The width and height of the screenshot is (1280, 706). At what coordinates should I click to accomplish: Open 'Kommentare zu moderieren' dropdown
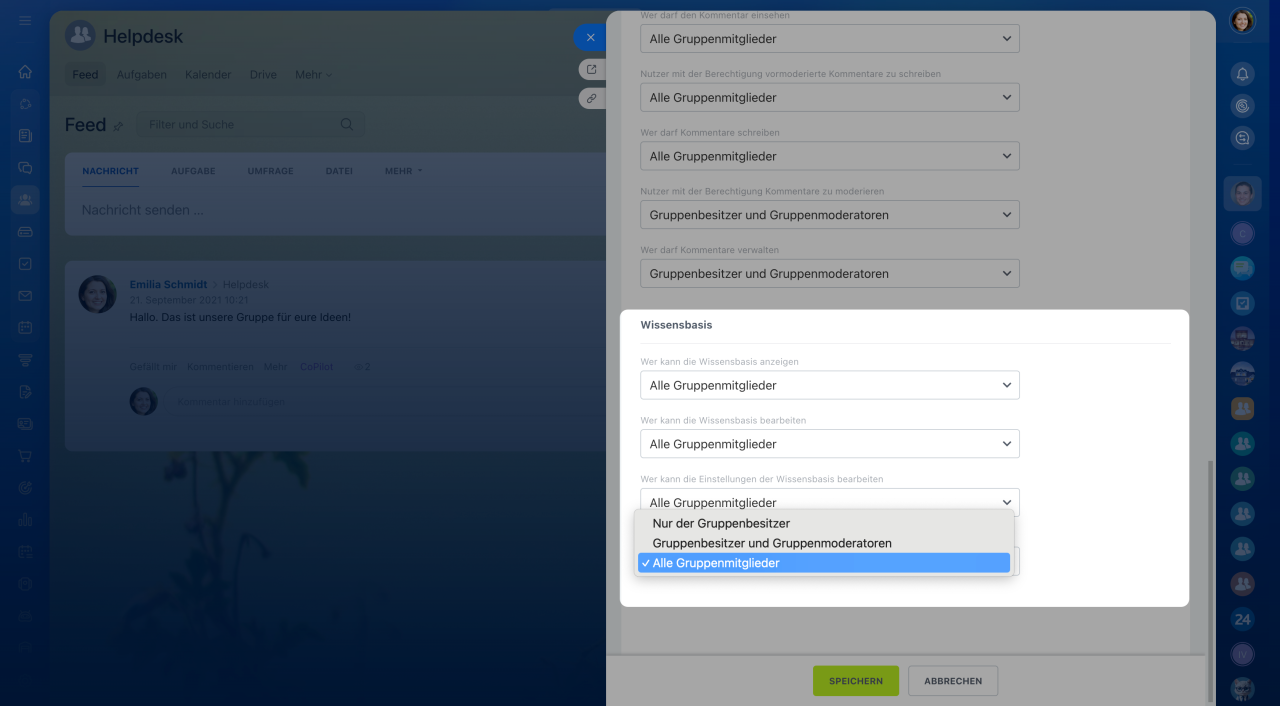pyautogui.click(x=830, y=215)
